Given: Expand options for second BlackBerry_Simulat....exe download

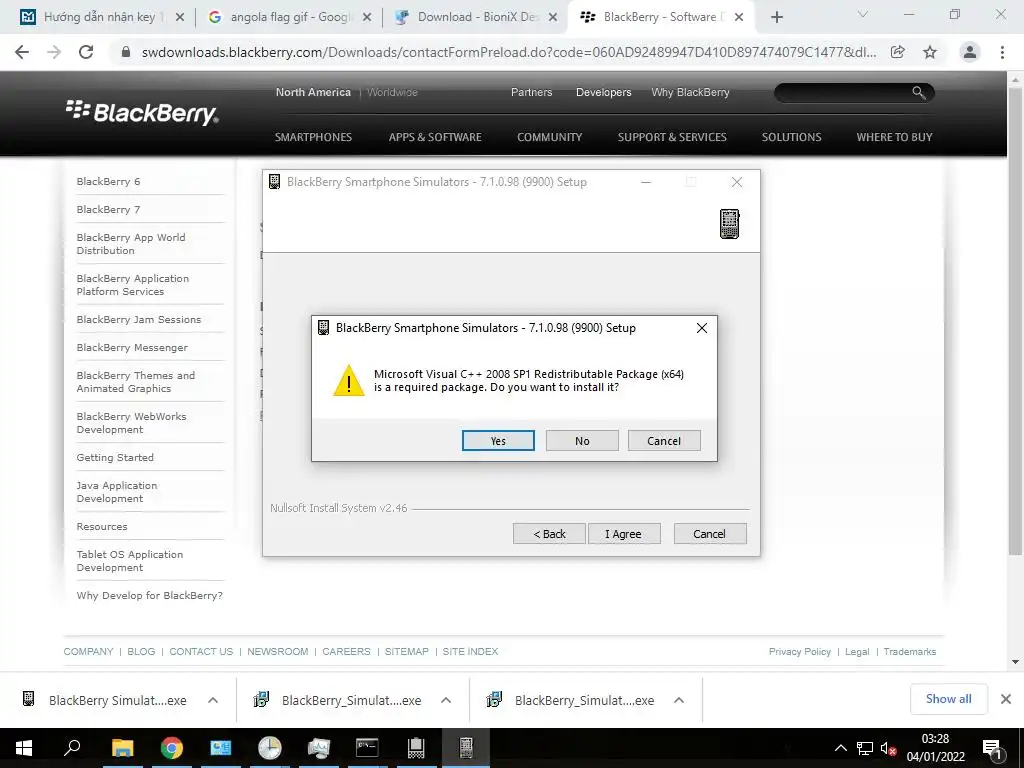Looking at the screenshot, I should (x=446, y=700).
